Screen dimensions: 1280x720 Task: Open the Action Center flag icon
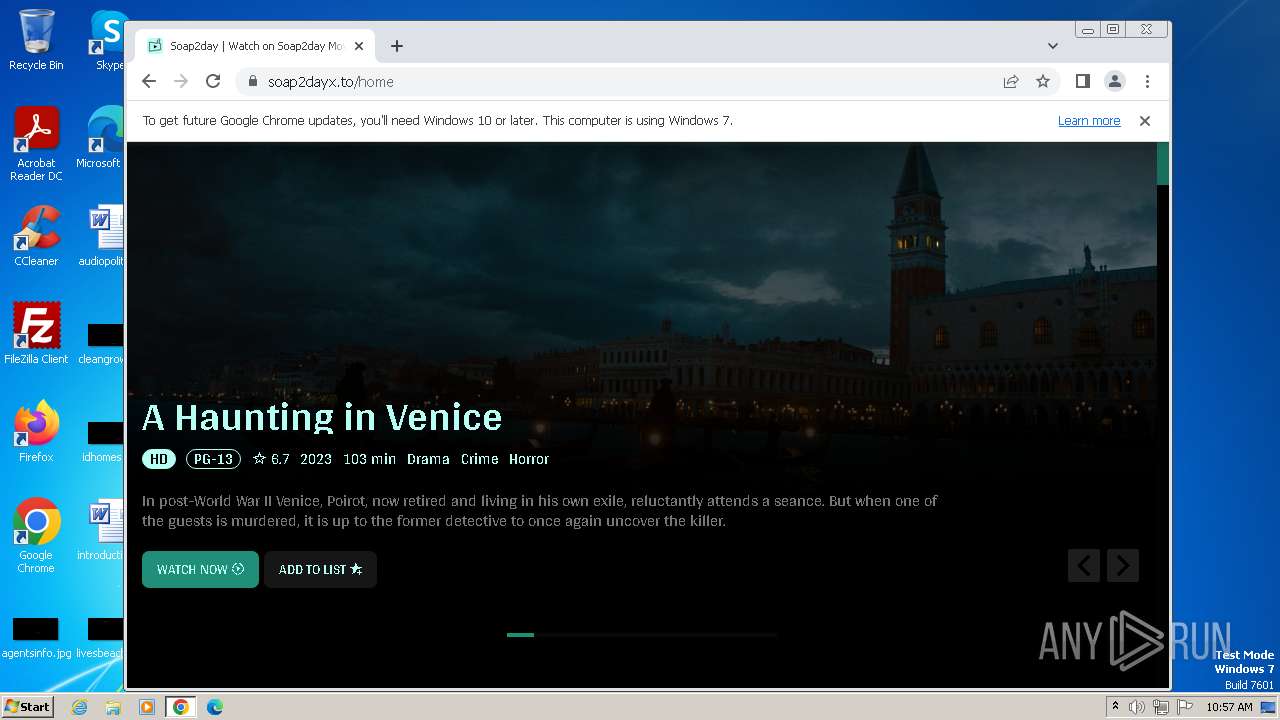(x=1185, y=707)
